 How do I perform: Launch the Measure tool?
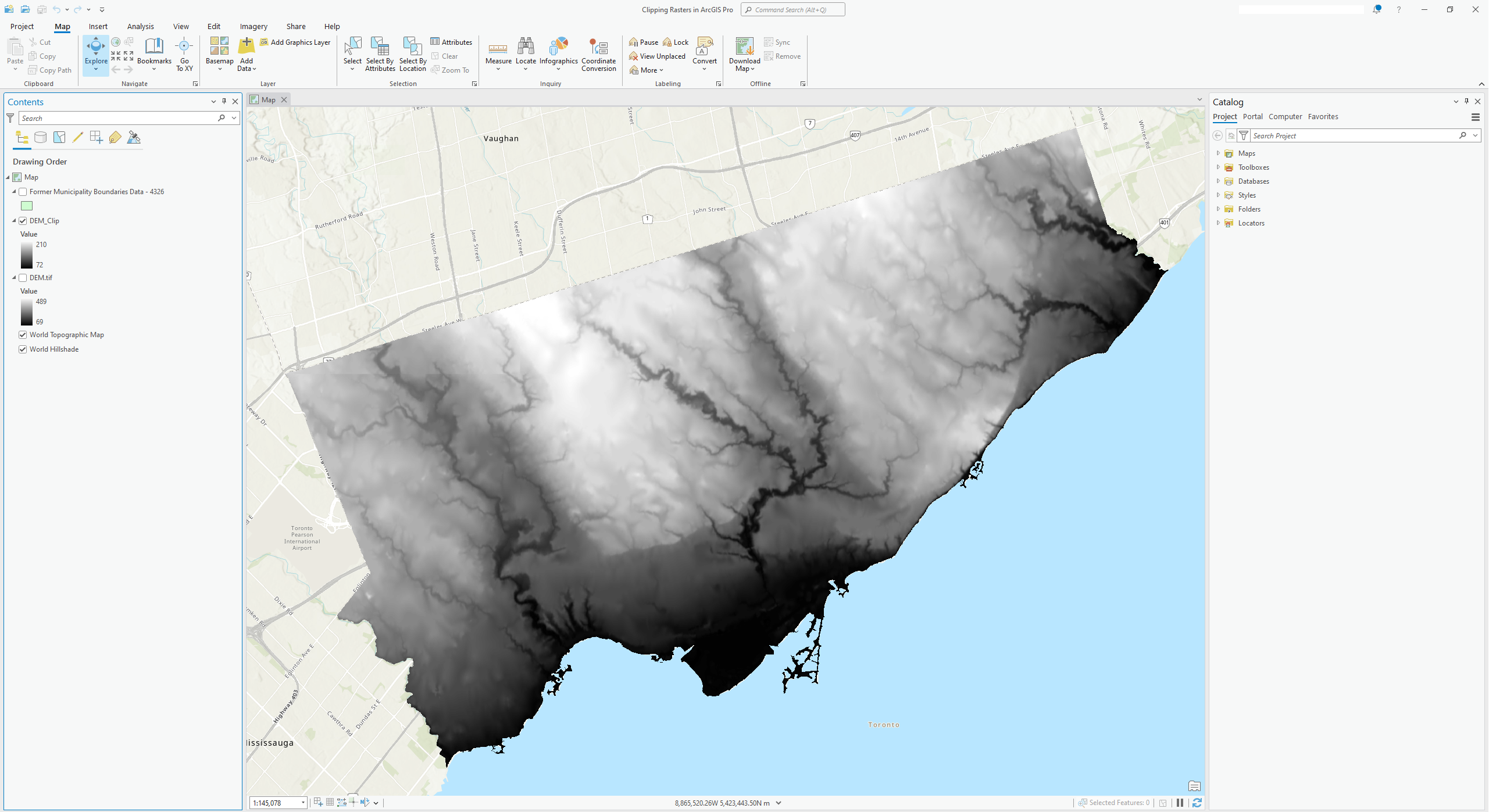pyautogui.click(x=498, y=55)
